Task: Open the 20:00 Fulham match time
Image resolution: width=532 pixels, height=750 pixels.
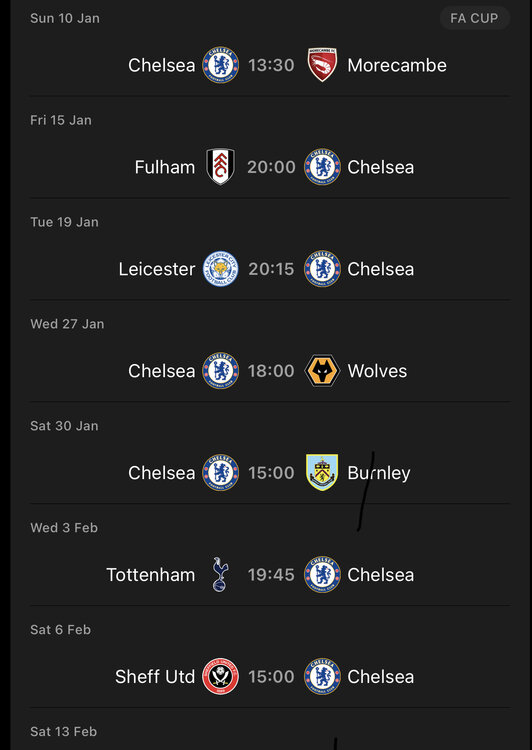Action: [271, 167]
